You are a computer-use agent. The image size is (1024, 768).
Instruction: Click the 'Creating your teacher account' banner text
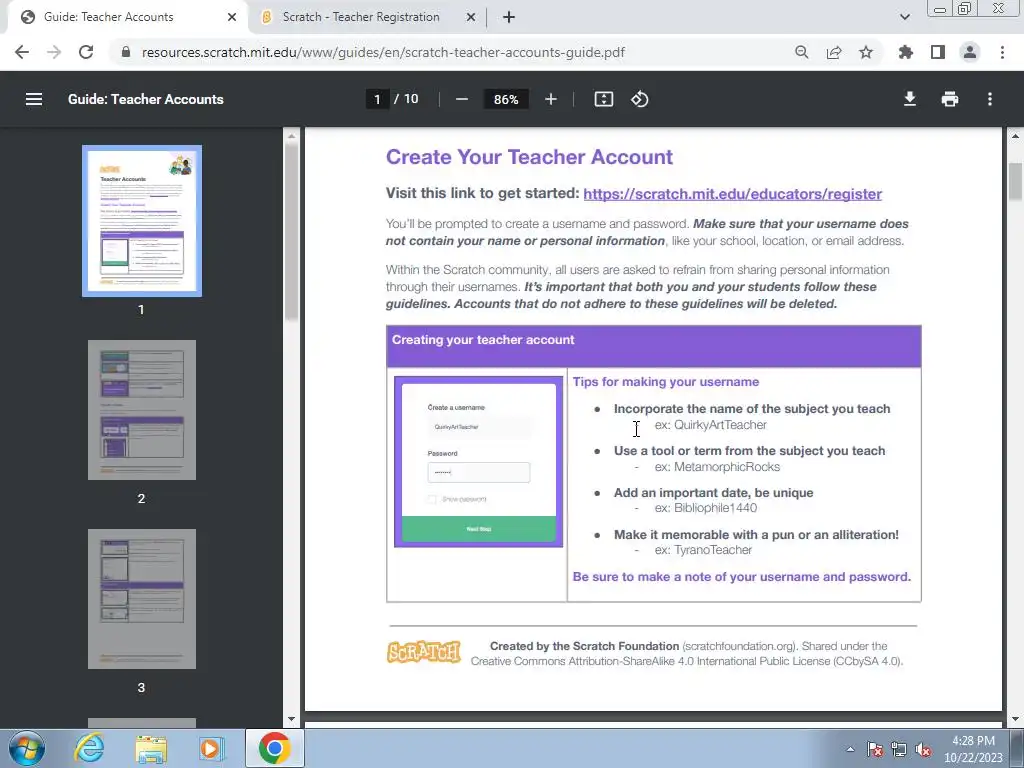tap(483, 340)
